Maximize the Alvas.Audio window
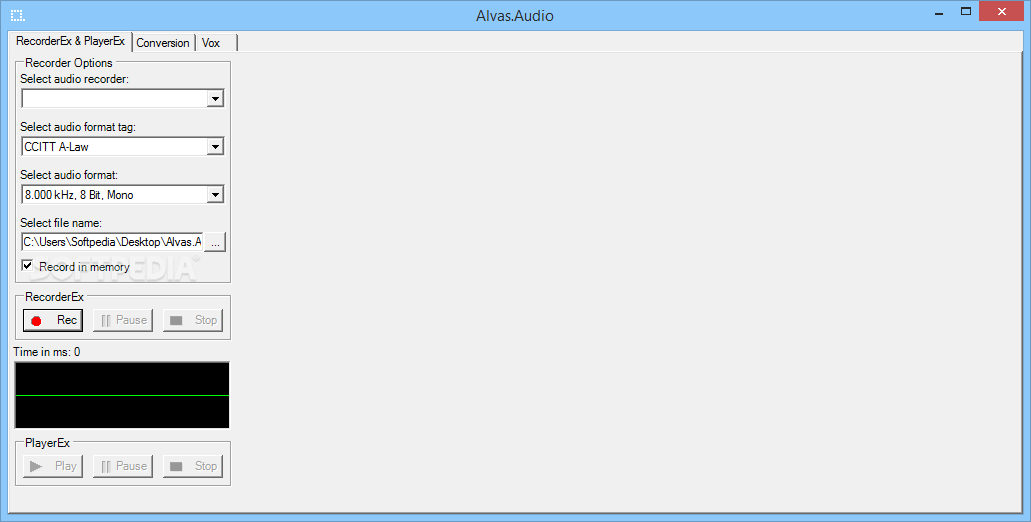Viewport: 1031px width, 522px height. (x=966, y=11)
